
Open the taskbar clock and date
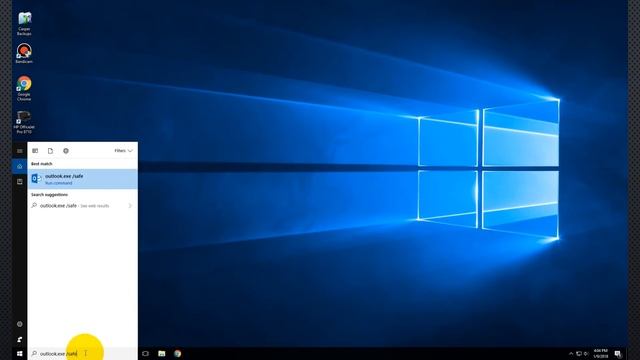pos(601,353)
